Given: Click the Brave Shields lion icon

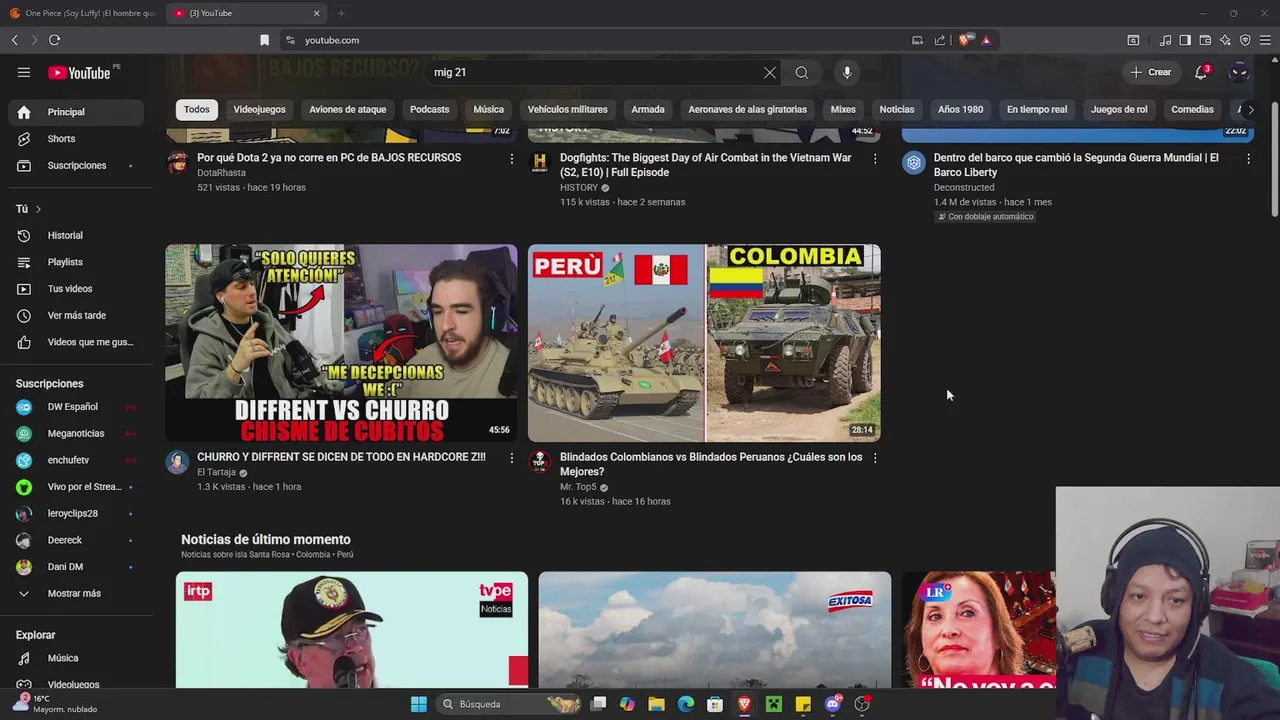Looking at the screenshot, I should click(964, 40).
